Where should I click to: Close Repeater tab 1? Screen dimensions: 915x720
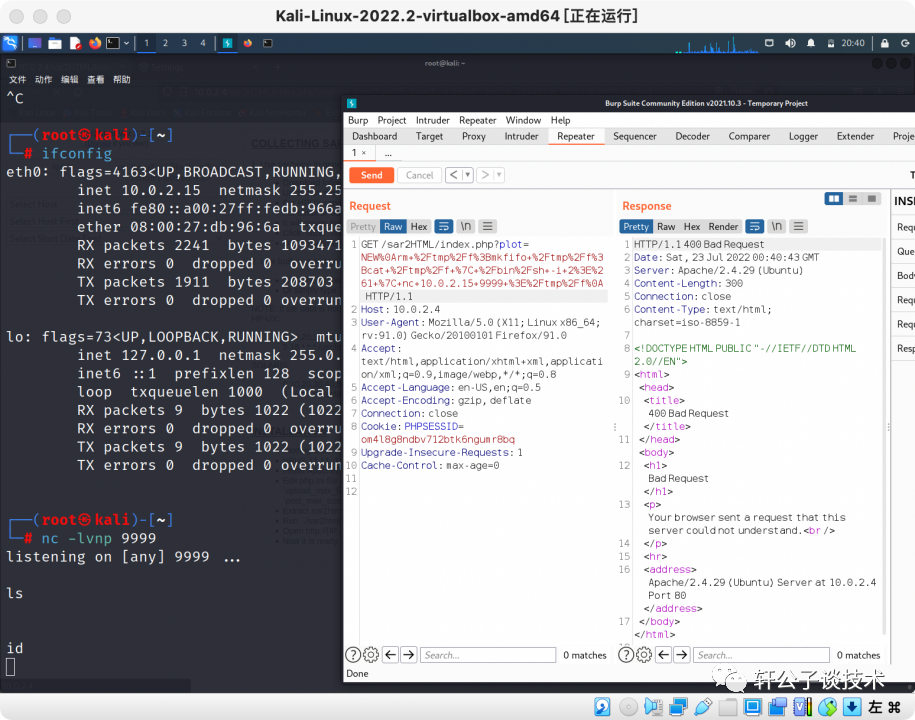coord(364,153)
